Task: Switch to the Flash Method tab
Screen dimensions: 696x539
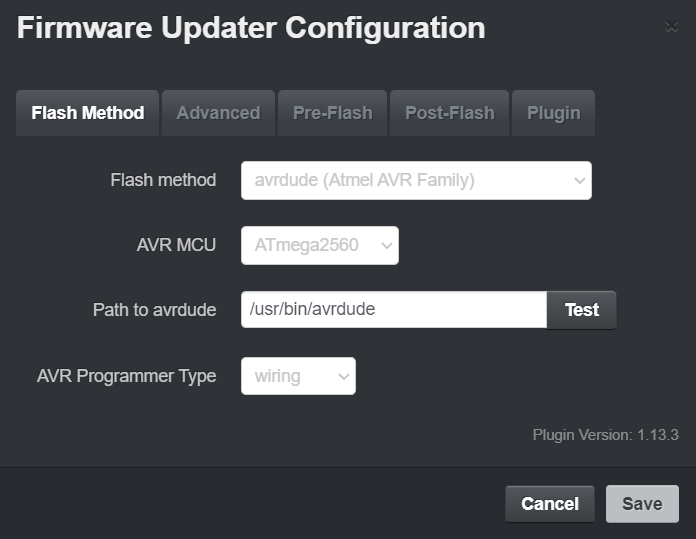Action: (x=87, y=113)
